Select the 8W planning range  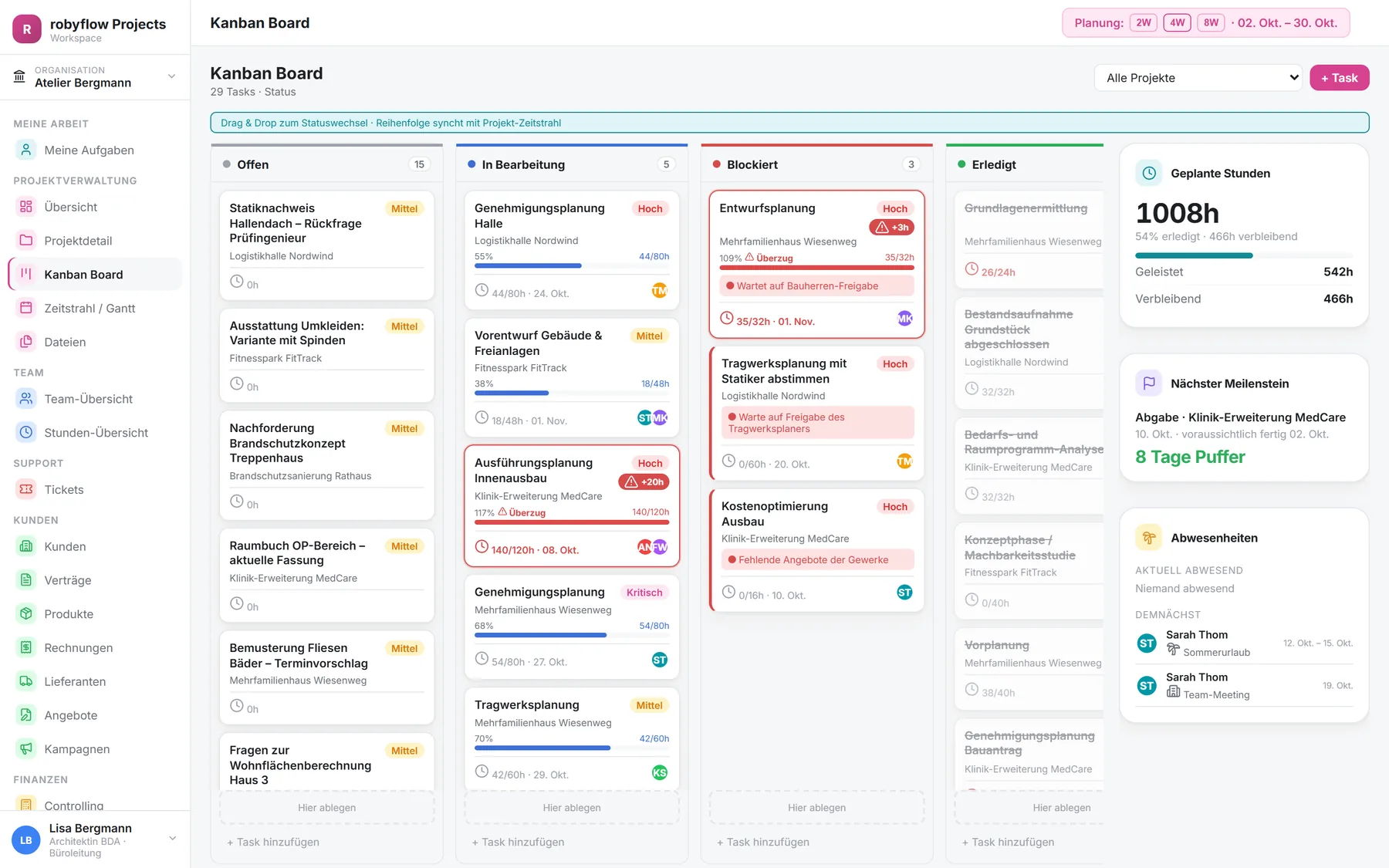[x=1212, y=23]
